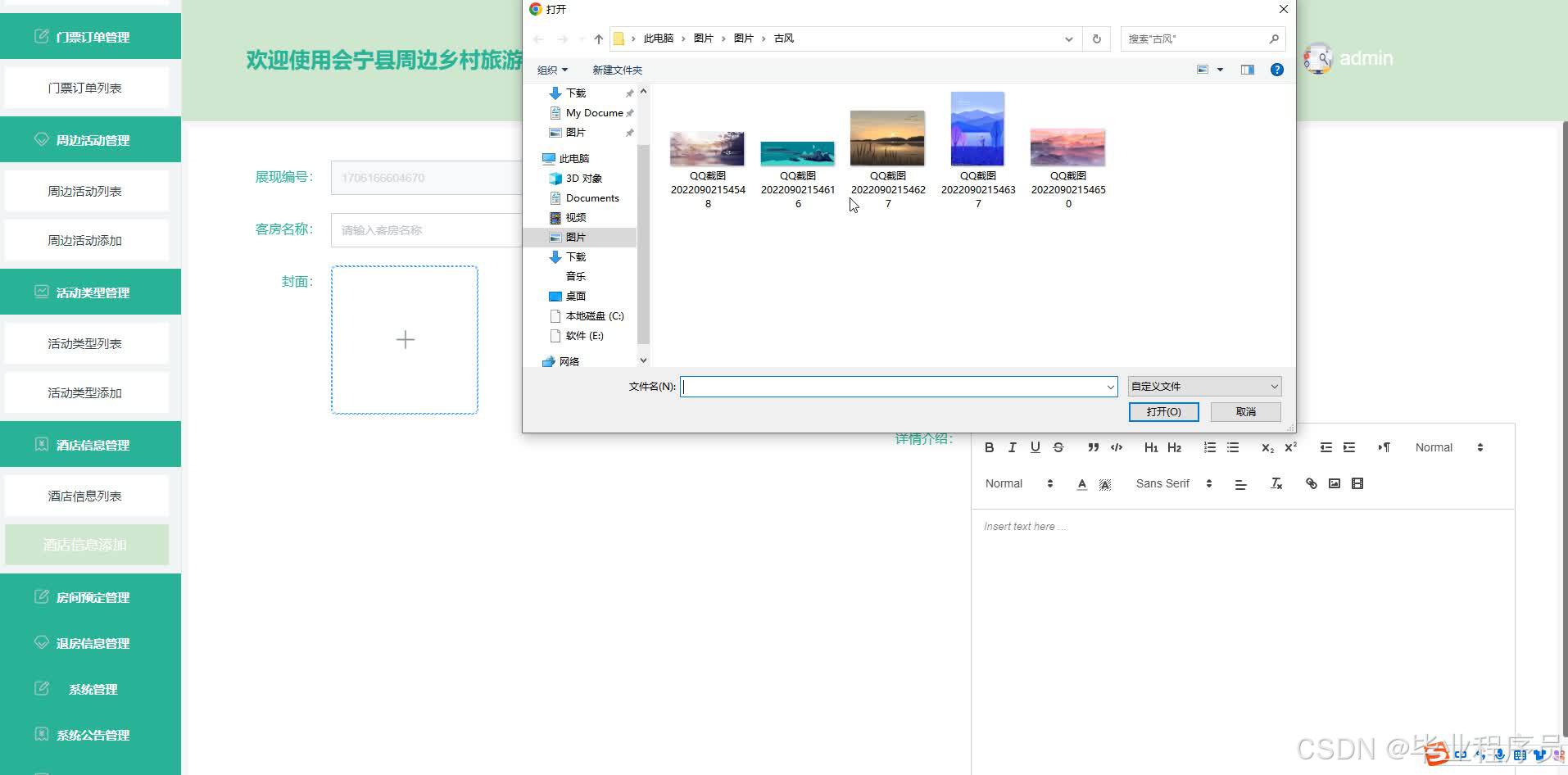The image size is (1568, 775).
Task: Expand 系统公告管理 sidebar section
Action: coord(91,735)
